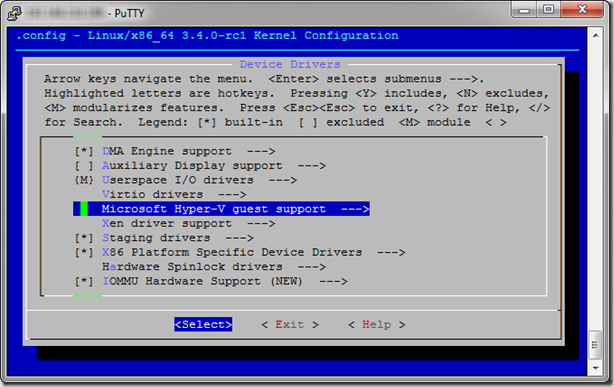Select Microsoft Hyper-V guest support entry
The height and width of the screenshot is (387, 614).
[x=221, y=209]
